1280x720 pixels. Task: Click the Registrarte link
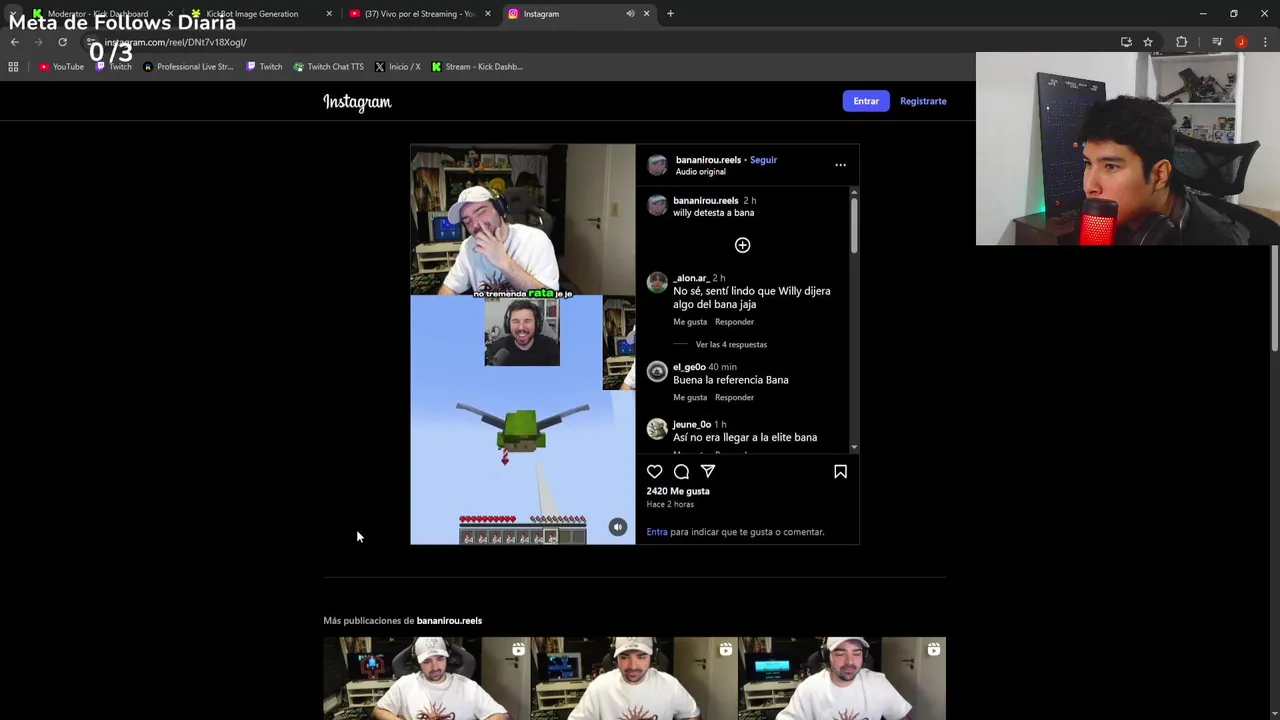pyautogui.click(x=923, y=101)
